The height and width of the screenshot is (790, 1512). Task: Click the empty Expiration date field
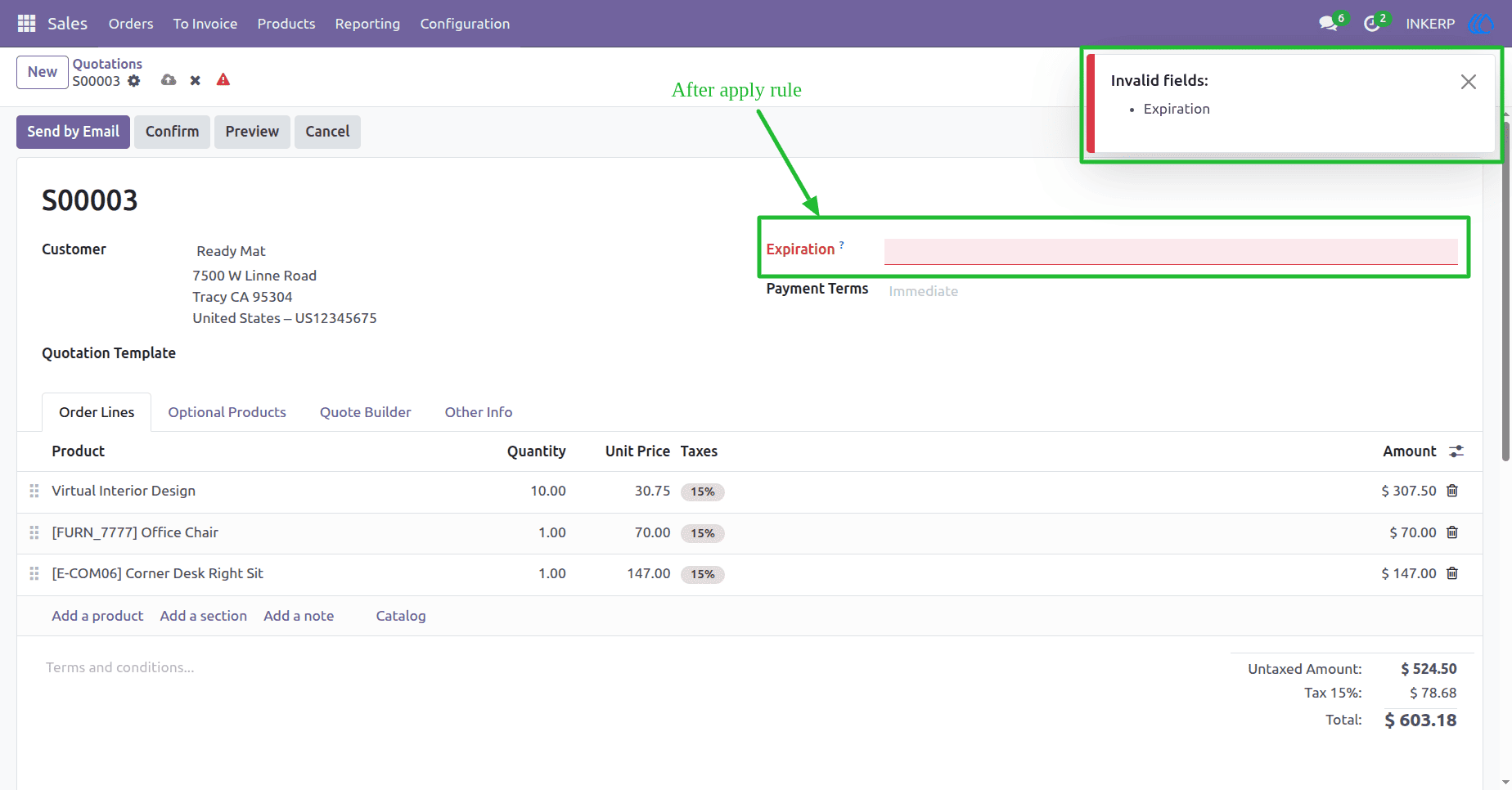pos(1171,252)
